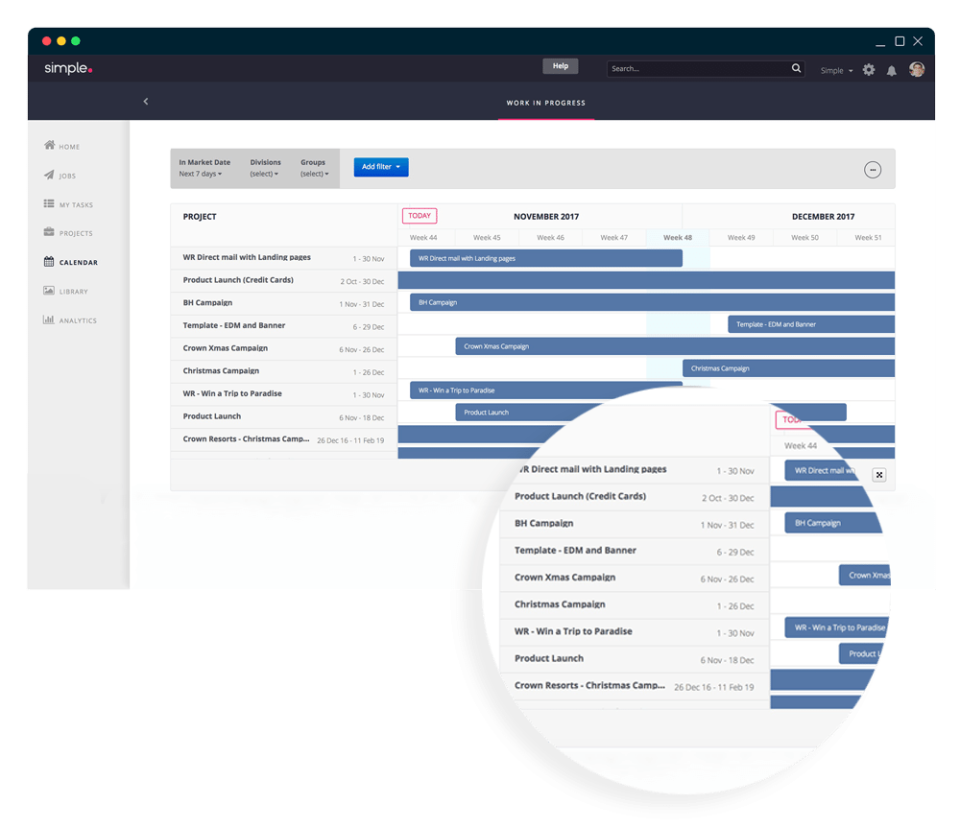Click the yellow macOS minimize dot
The height and width of the screenshot is (828, 960).
pyautogui.click(x=61, y=41)
